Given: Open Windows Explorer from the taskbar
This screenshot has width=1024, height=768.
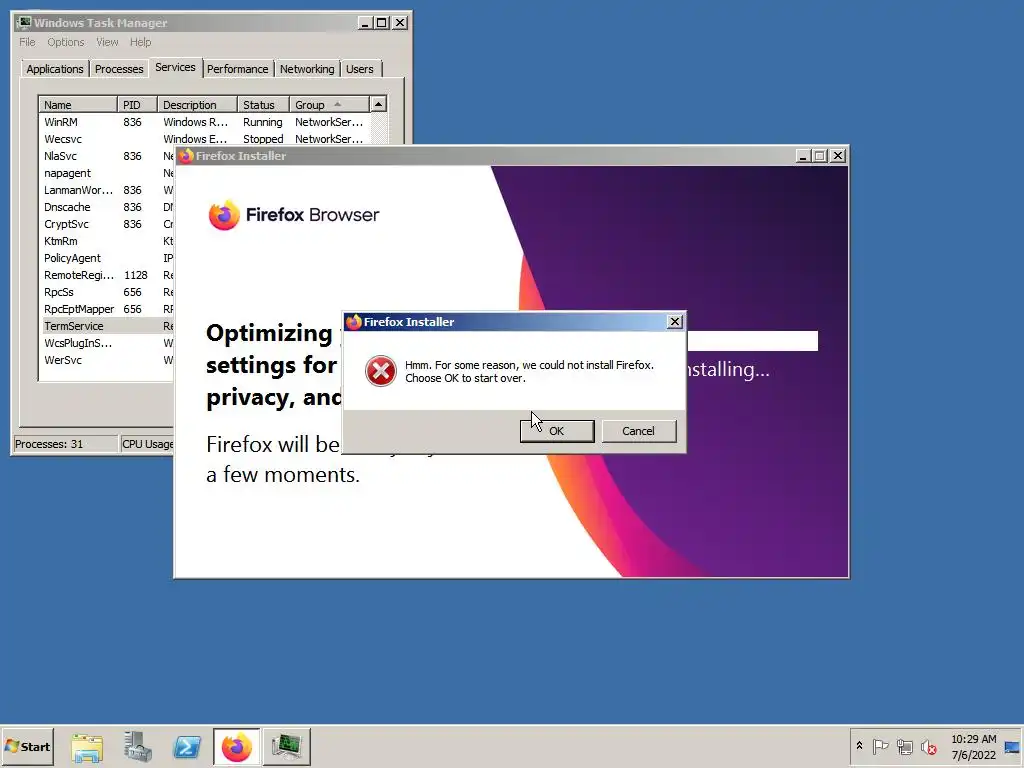Looking at the screenshot, I should click(x=87, y=747).
